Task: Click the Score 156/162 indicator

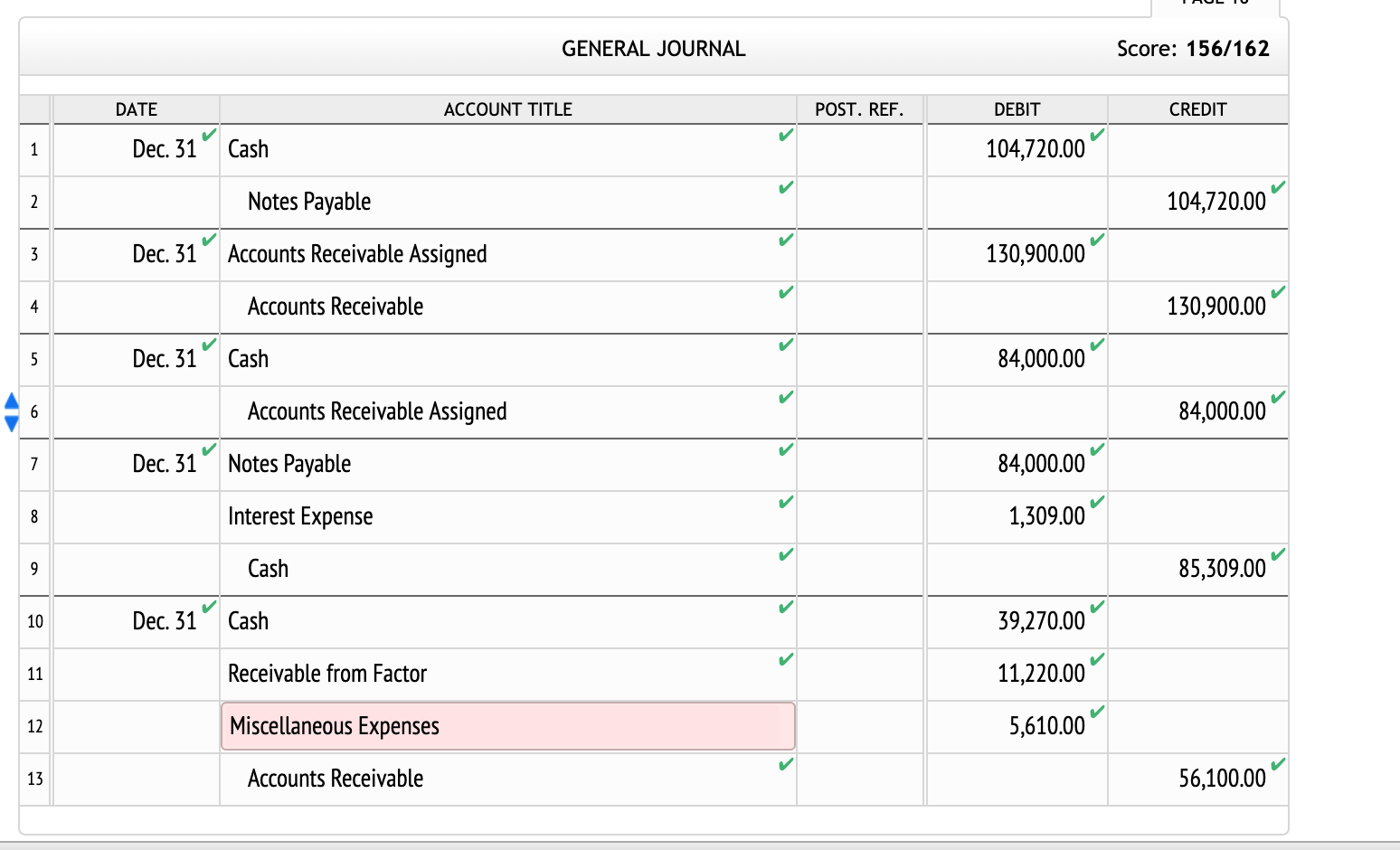Action: click(x=1193, y=49)
